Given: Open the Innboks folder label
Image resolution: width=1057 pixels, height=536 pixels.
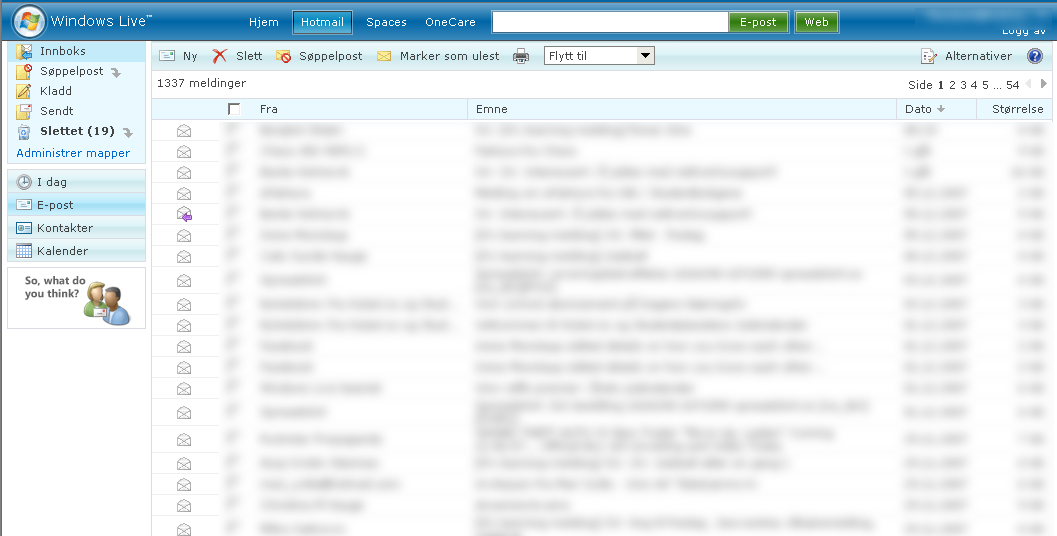Looking at the screenshot, I should (63, 51).
